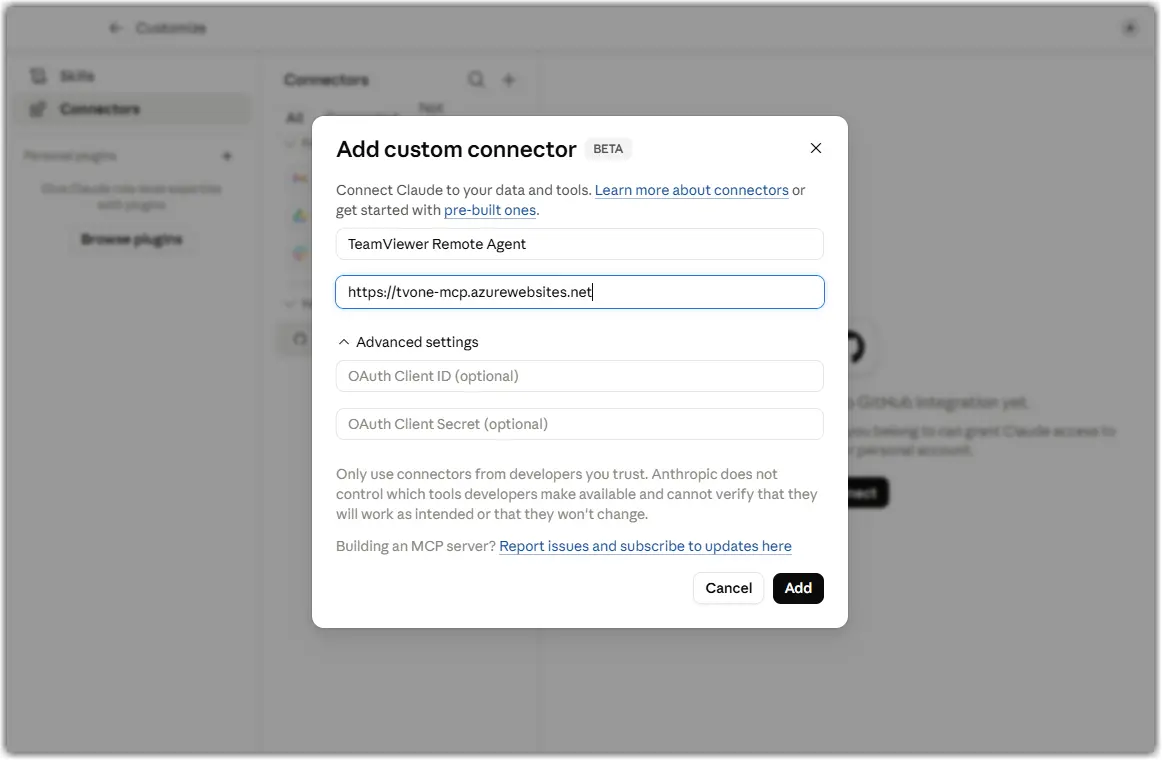
Task: Select Connectors in the sidebar
Action: 133,110
